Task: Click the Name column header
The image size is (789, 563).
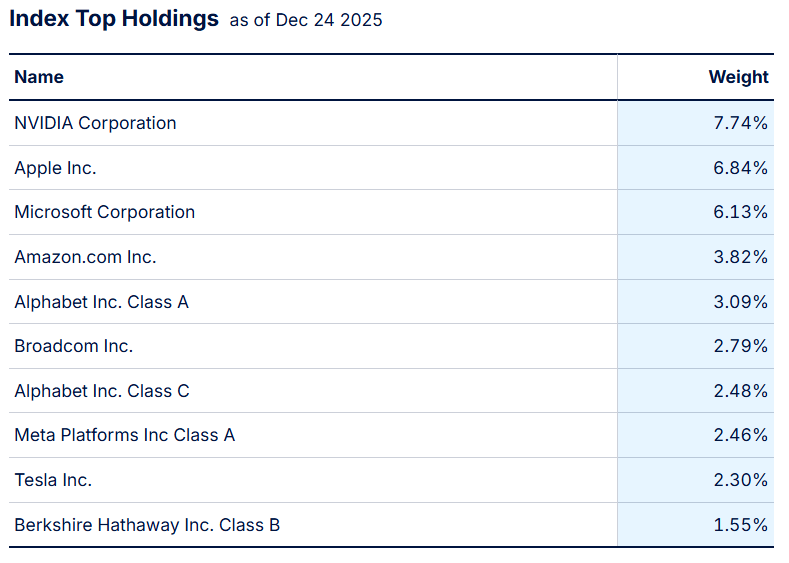Action: click(x=39, y=77)
